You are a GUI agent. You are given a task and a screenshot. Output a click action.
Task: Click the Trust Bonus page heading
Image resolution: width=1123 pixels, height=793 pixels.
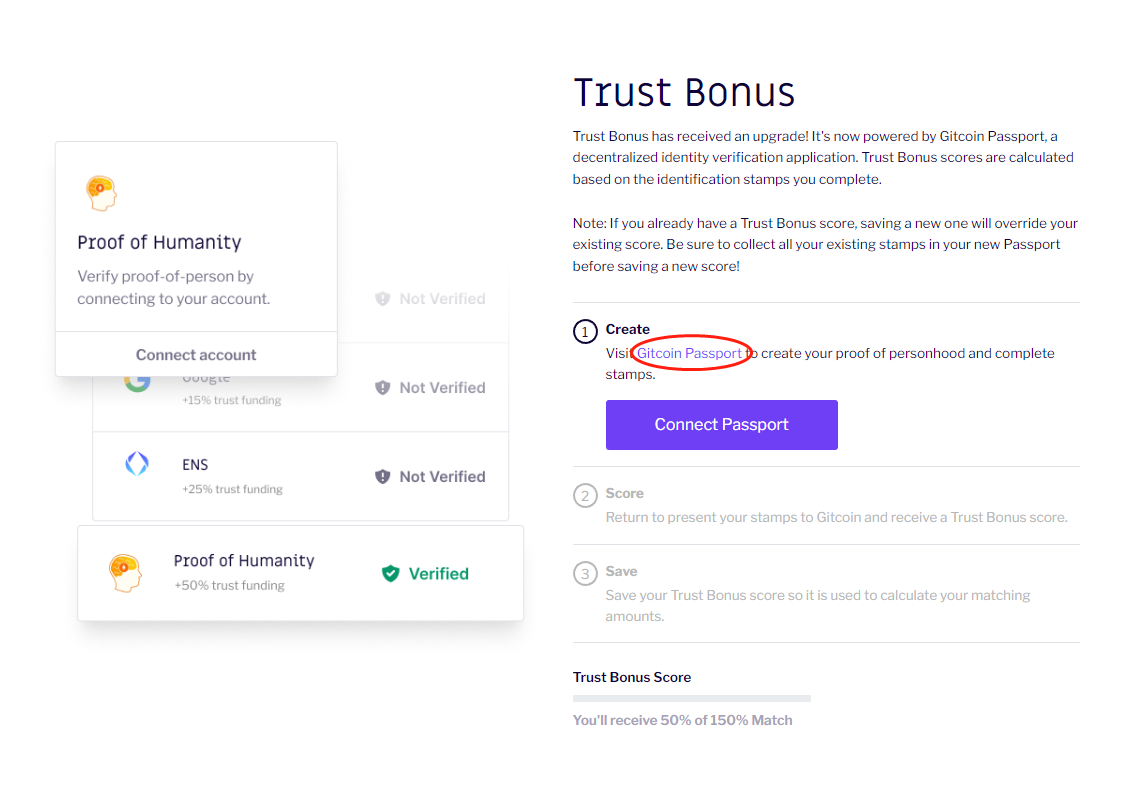click(x=684, y=93)
